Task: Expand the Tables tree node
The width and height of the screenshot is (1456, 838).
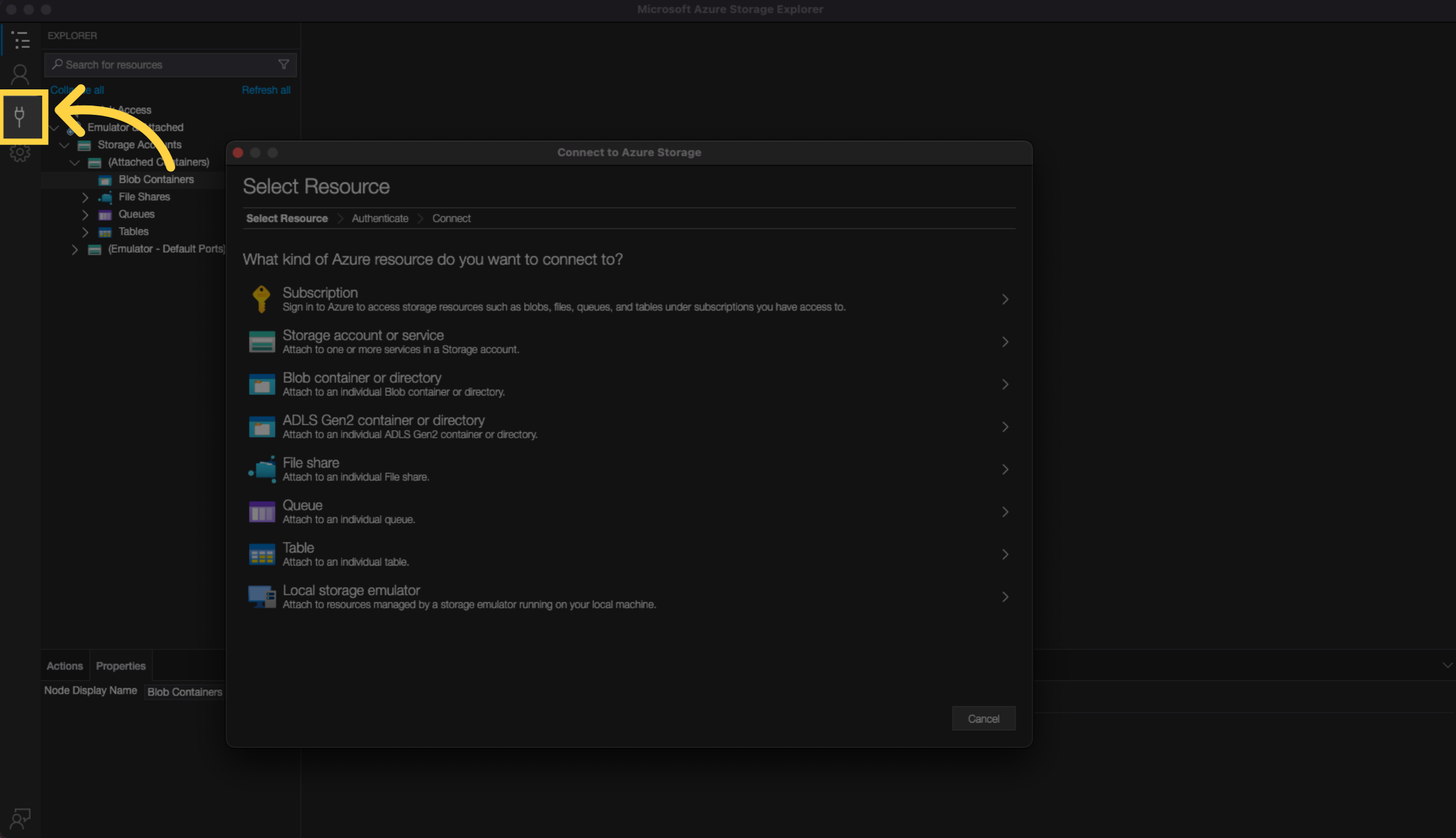Action: point(85,232)
